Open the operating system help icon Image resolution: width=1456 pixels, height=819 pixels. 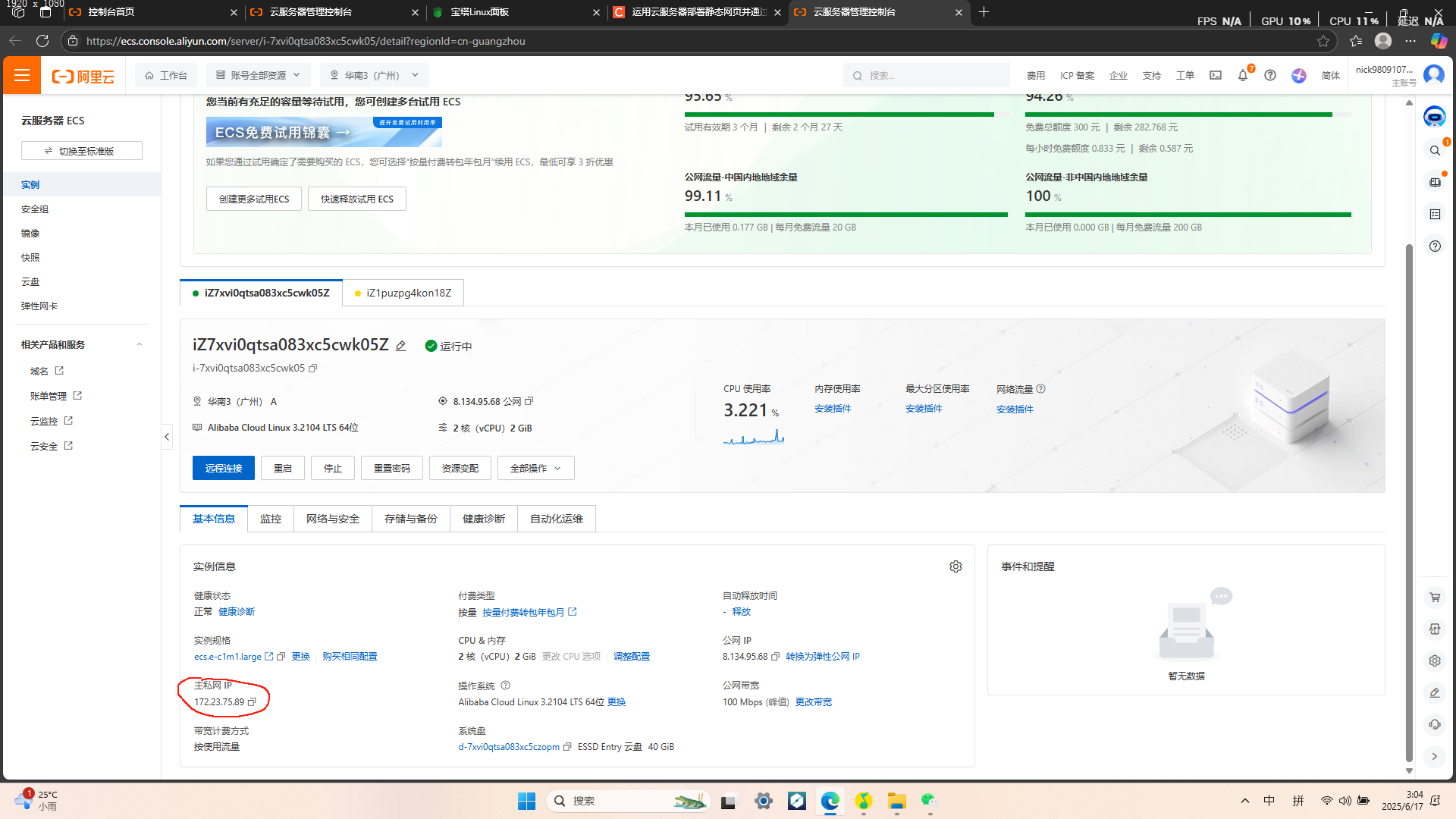click(506, 686)
